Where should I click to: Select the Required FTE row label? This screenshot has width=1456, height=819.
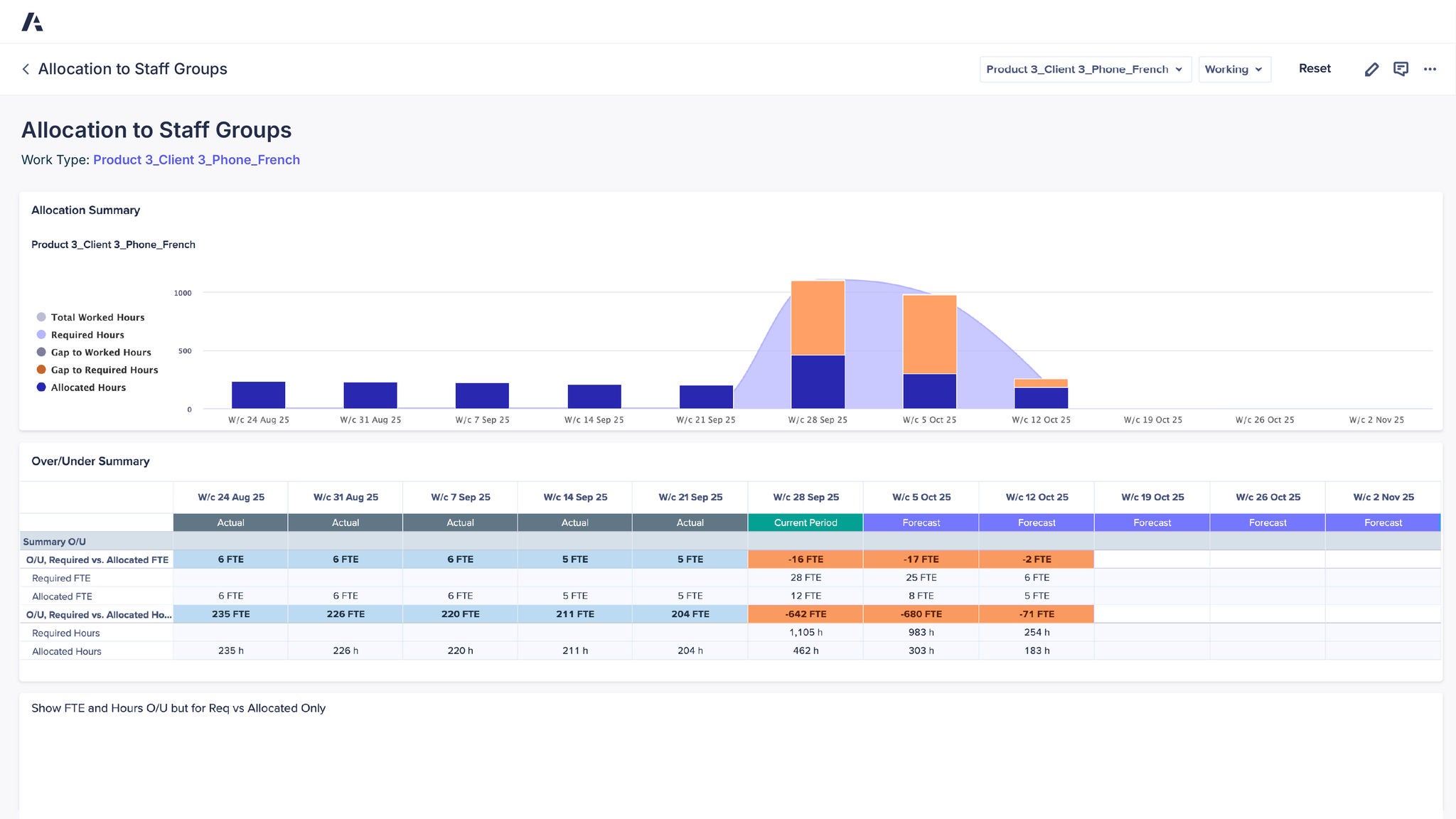tap(96, 578)
